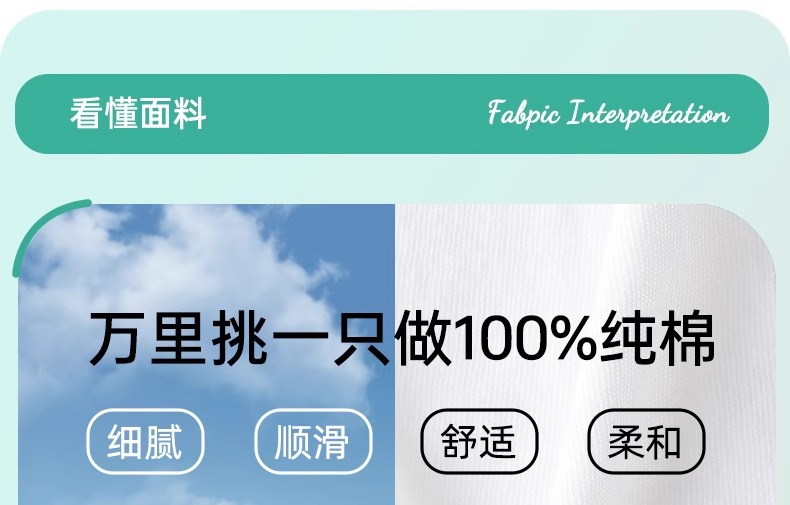The width and height of the screenshot is (790, 505).
Task: Click the 细腻 pill tag
Action: (x=145, y=441)
